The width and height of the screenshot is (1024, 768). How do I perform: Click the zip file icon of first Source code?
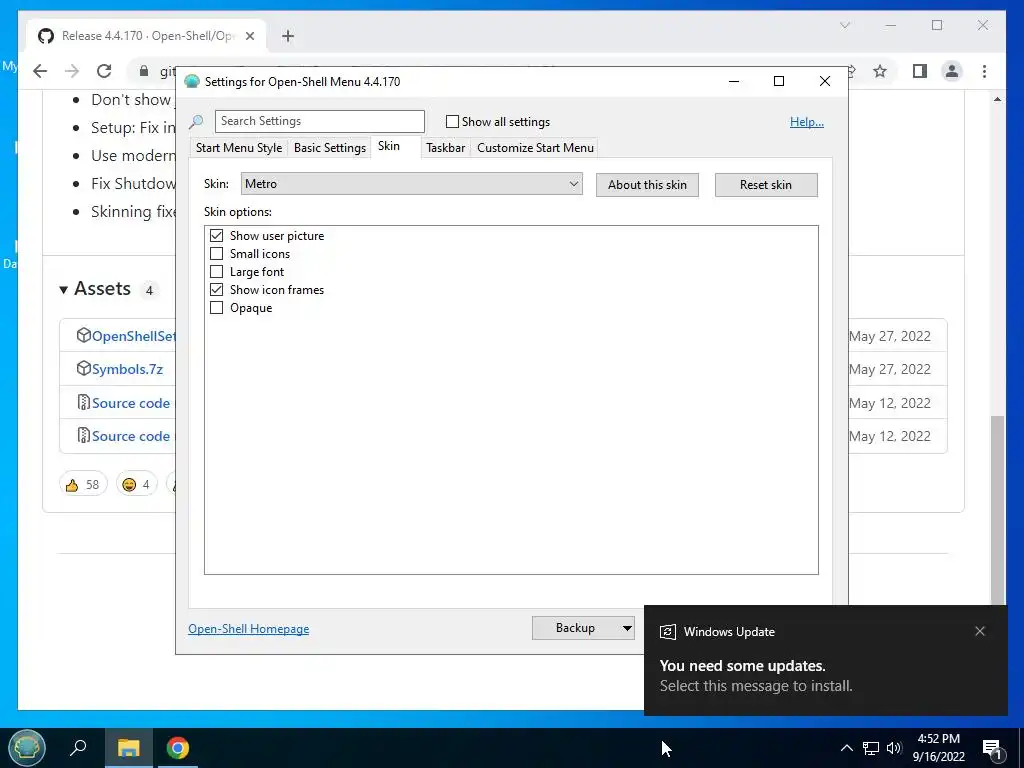(x=84, y=402)
